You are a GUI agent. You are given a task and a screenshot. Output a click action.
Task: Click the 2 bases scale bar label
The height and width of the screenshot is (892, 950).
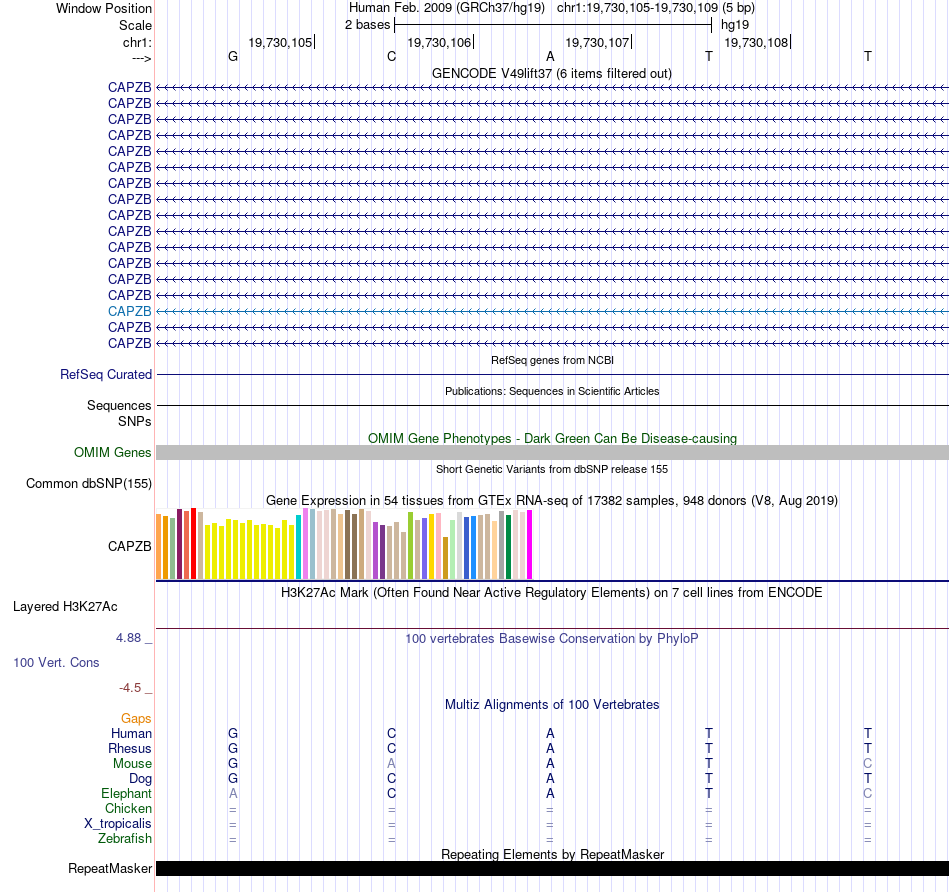pyautogui.click(x=368, y=25)
